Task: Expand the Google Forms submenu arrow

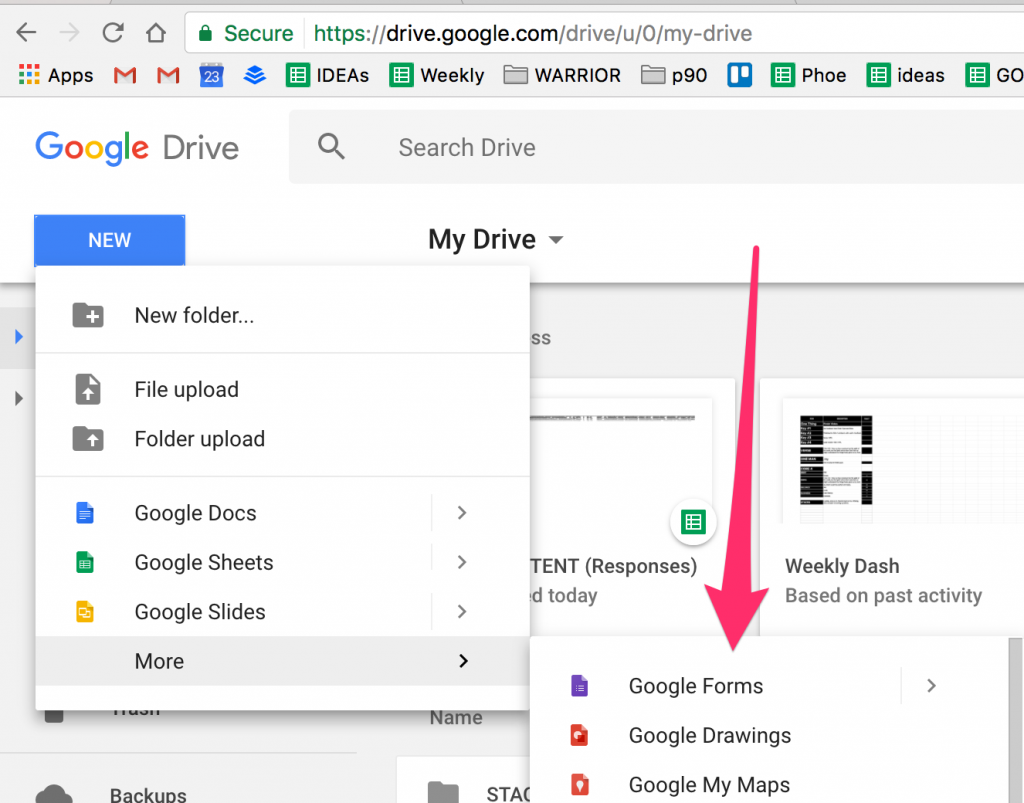Action: tap(931, 686)
